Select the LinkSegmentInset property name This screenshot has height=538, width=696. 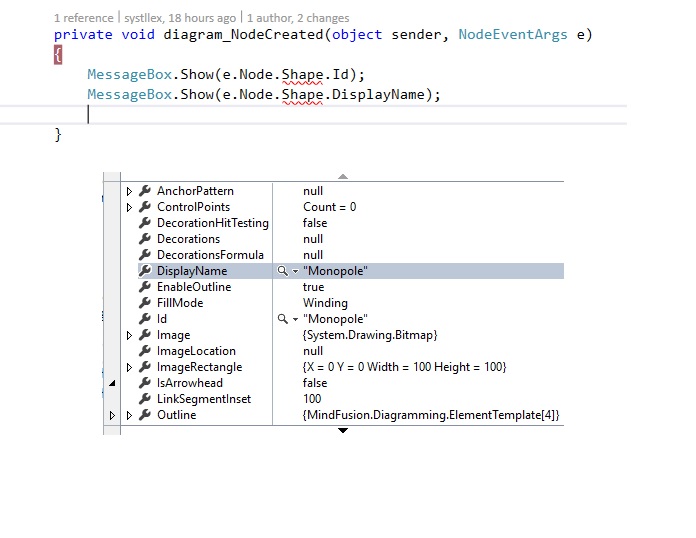[204, 399]
